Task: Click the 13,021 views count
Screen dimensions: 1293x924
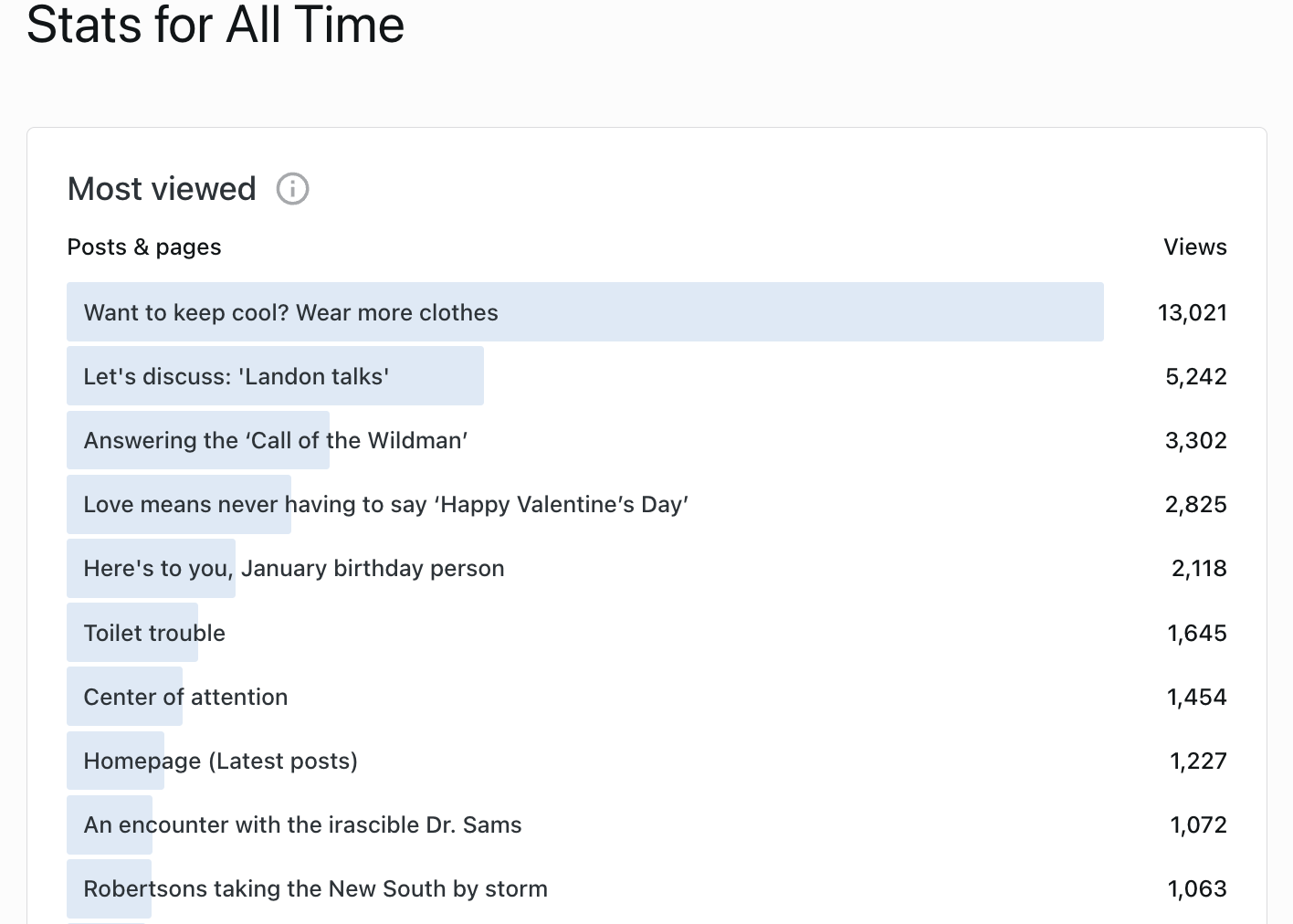Action: (1192, 313)
